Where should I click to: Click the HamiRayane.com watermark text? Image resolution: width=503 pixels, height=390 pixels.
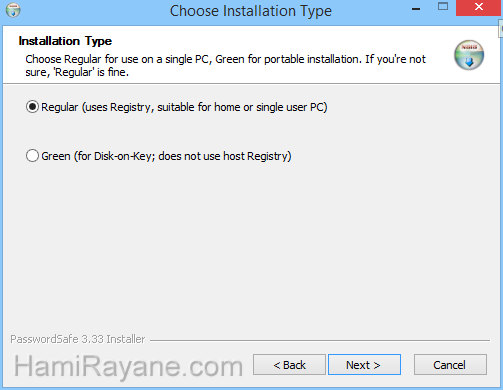coord(128,367)
